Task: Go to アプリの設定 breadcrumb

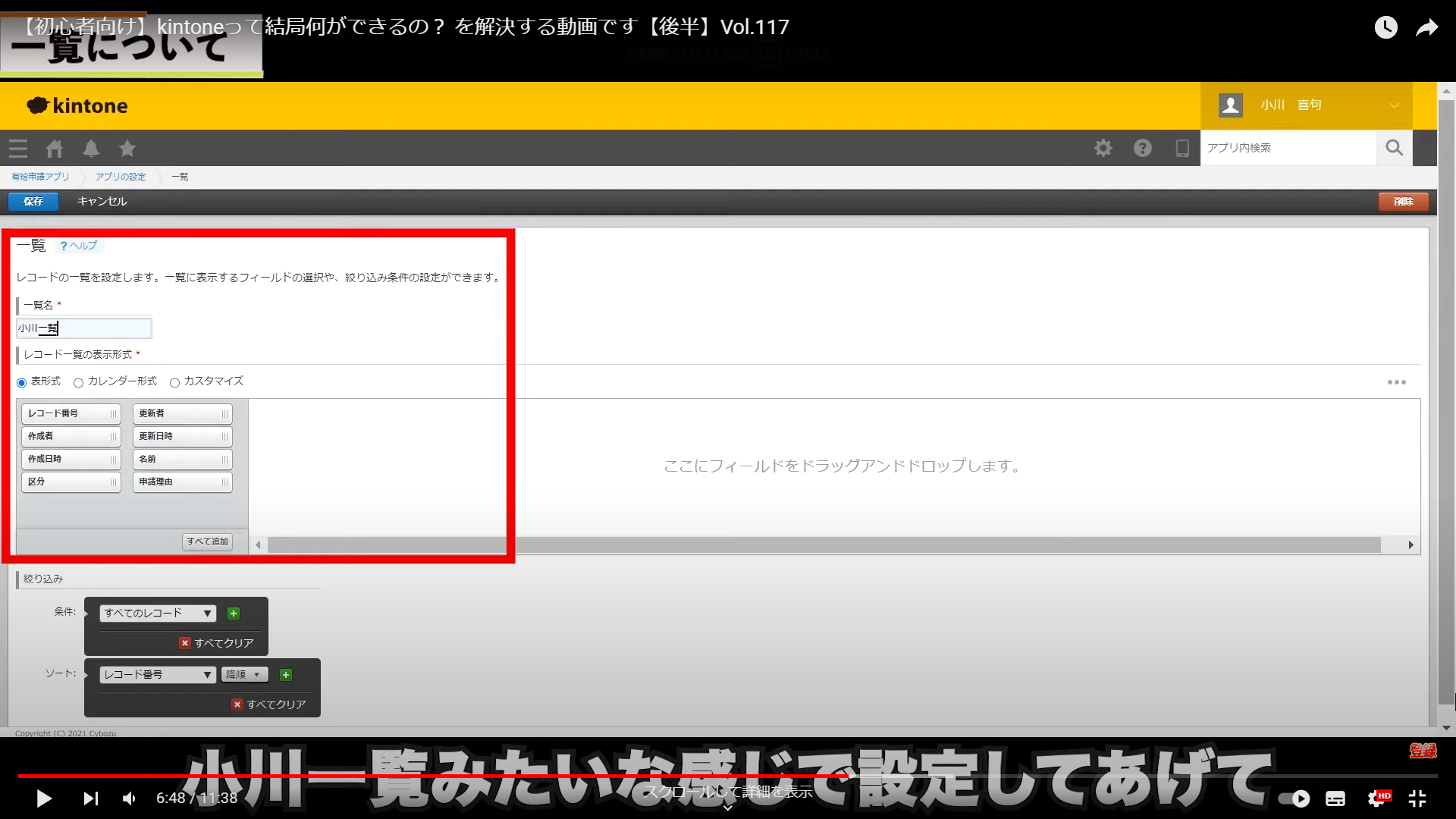Action: pyautogui.click(x=121, y=177)
